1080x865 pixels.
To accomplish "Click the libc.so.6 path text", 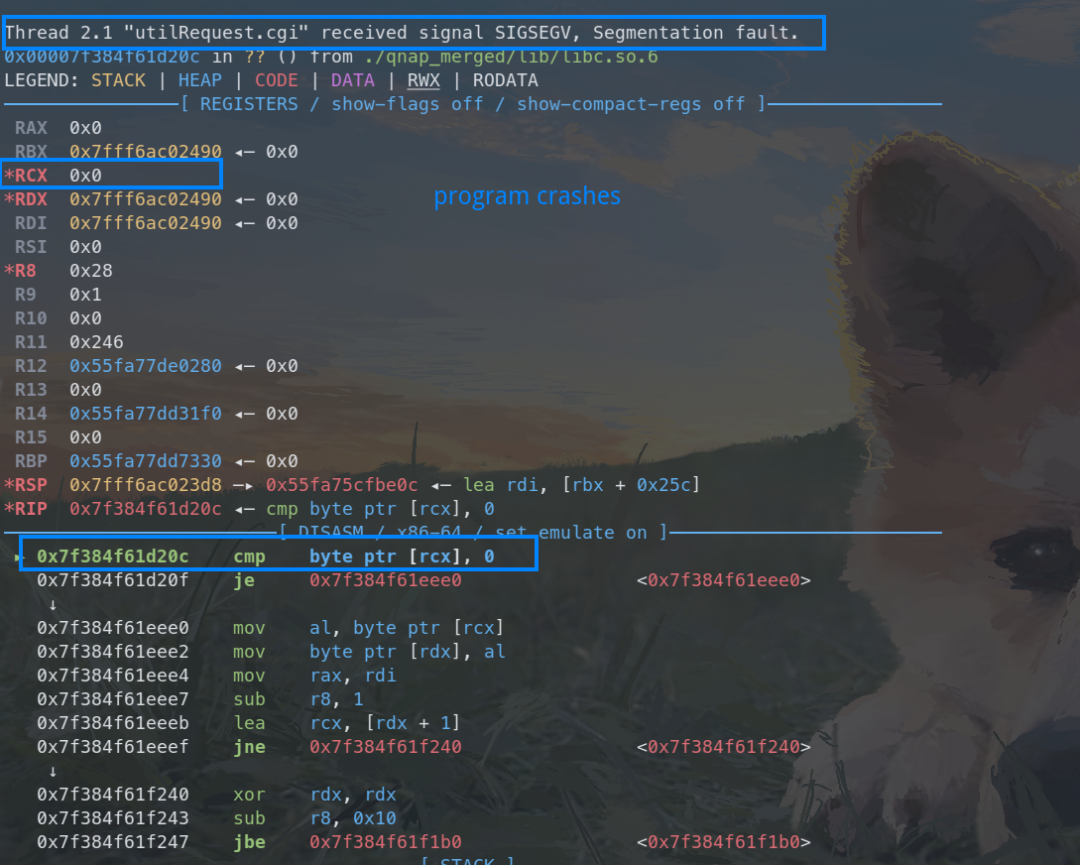I will (511, 56).
